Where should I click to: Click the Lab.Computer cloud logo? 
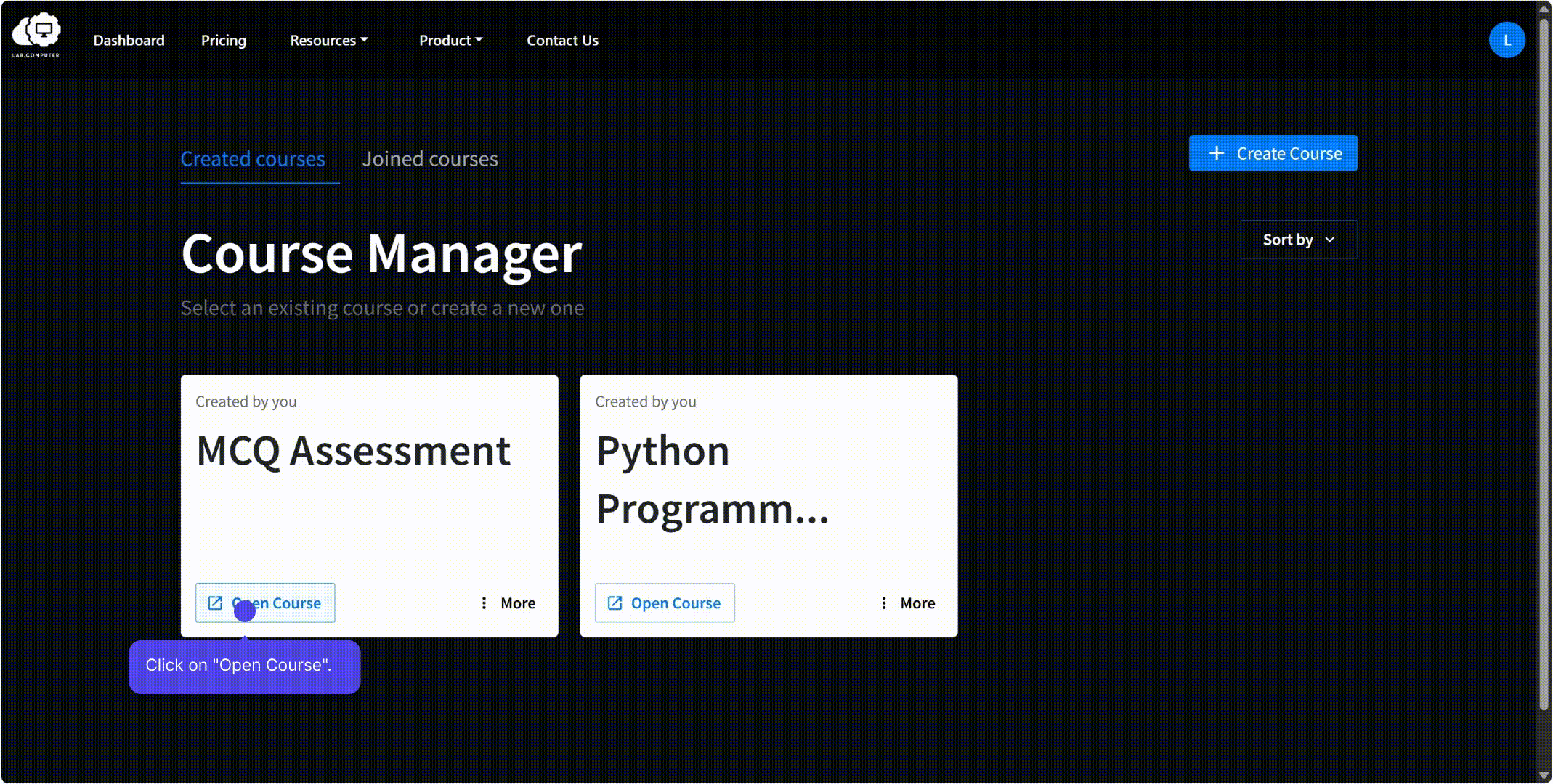pyautogui.click(x=36, y=35)
